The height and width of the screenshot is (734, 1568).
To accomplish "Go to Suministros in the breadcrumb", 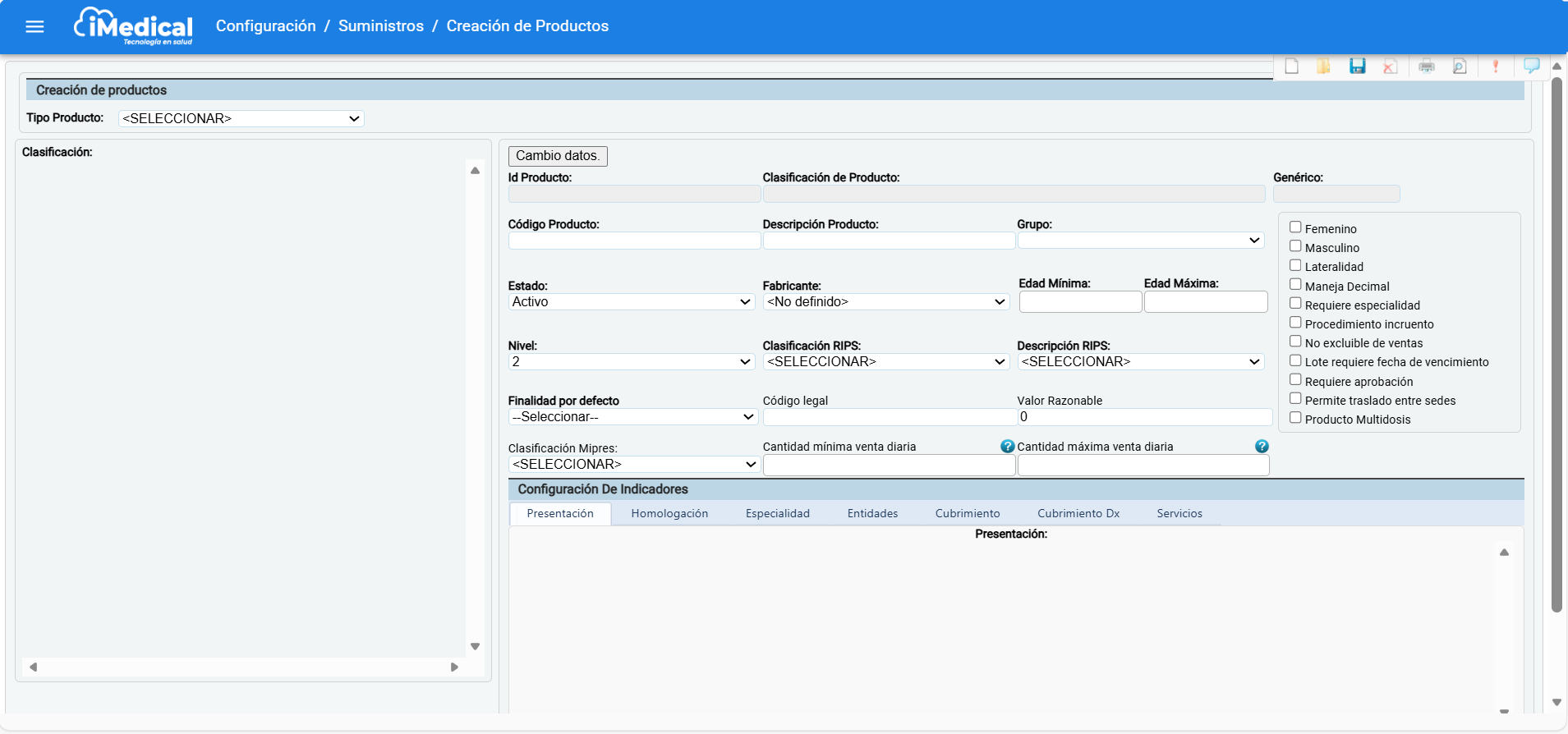I will (x=381, y=26).
